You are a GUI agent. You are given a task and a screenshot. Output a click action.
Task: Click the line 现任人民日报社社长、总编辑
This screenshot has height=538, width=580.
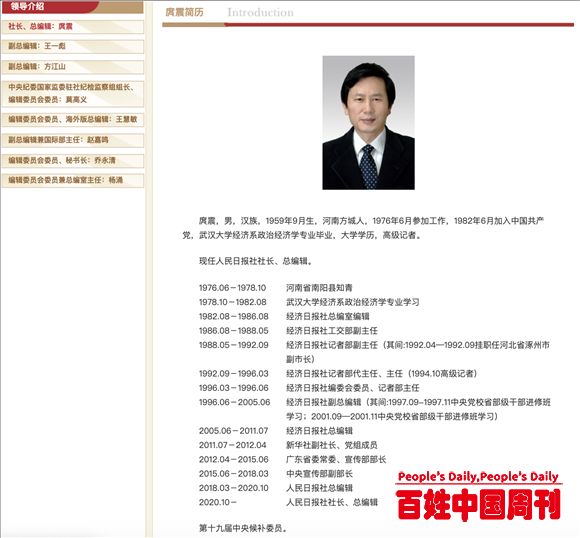coord(256,261)
